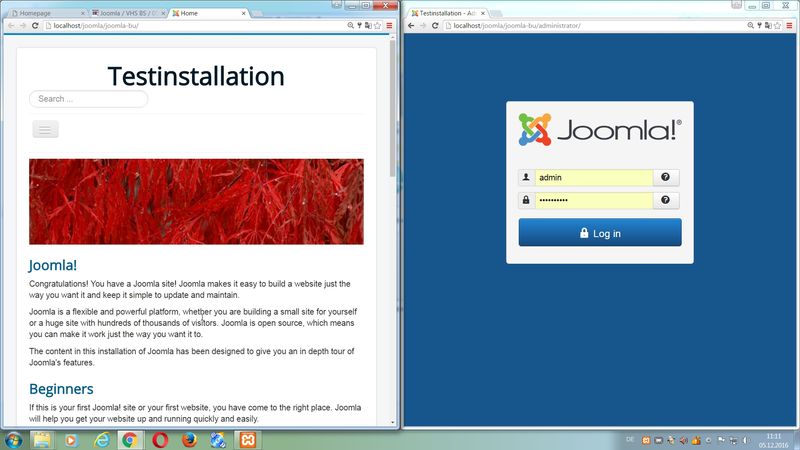
Task: Bookmark the page in the left window
Action: click(x=378, y=26)
